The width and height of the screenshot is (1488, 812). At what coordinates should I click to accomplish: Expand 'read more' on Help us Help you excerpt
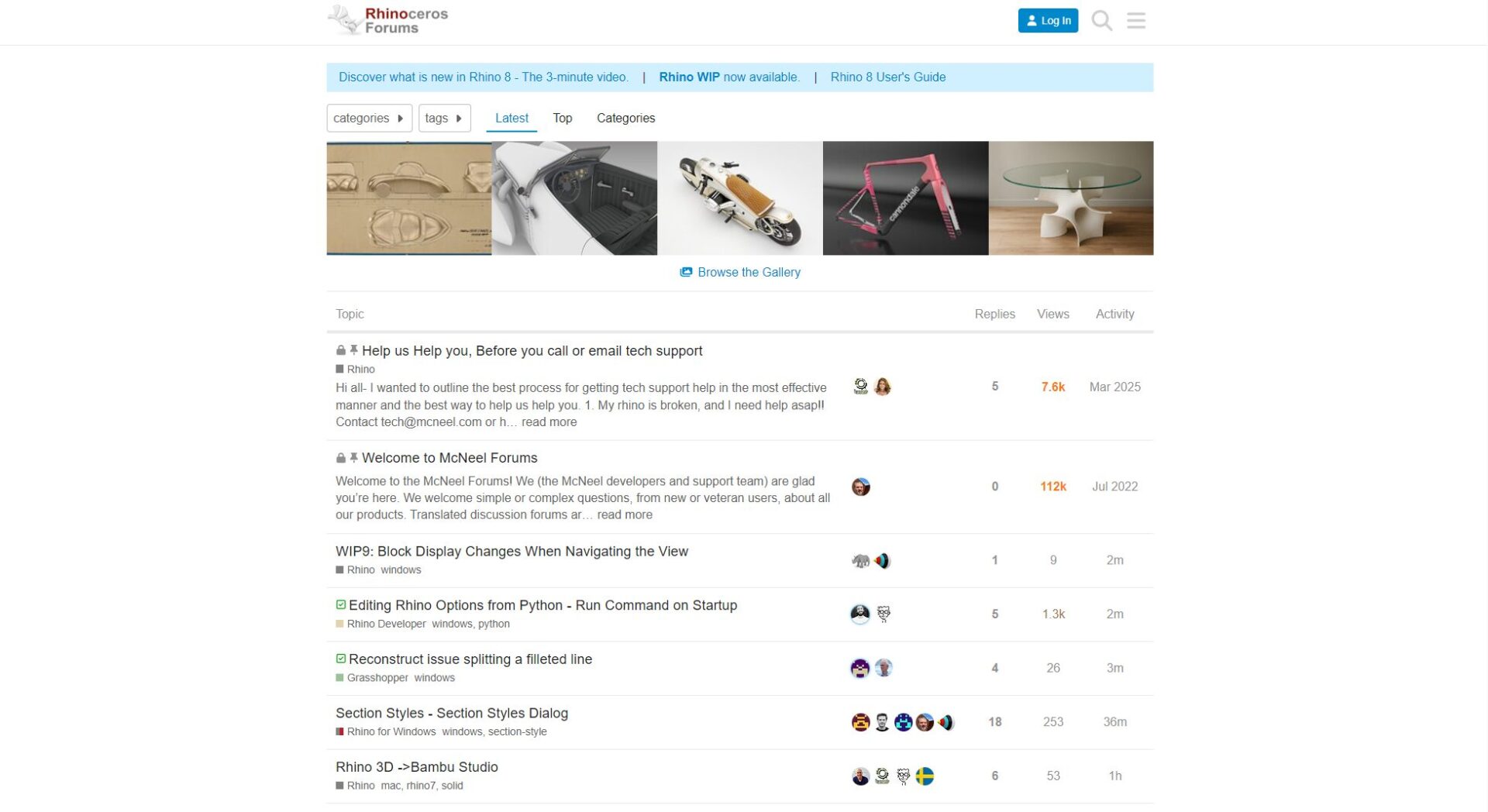[x=549, y=422]
